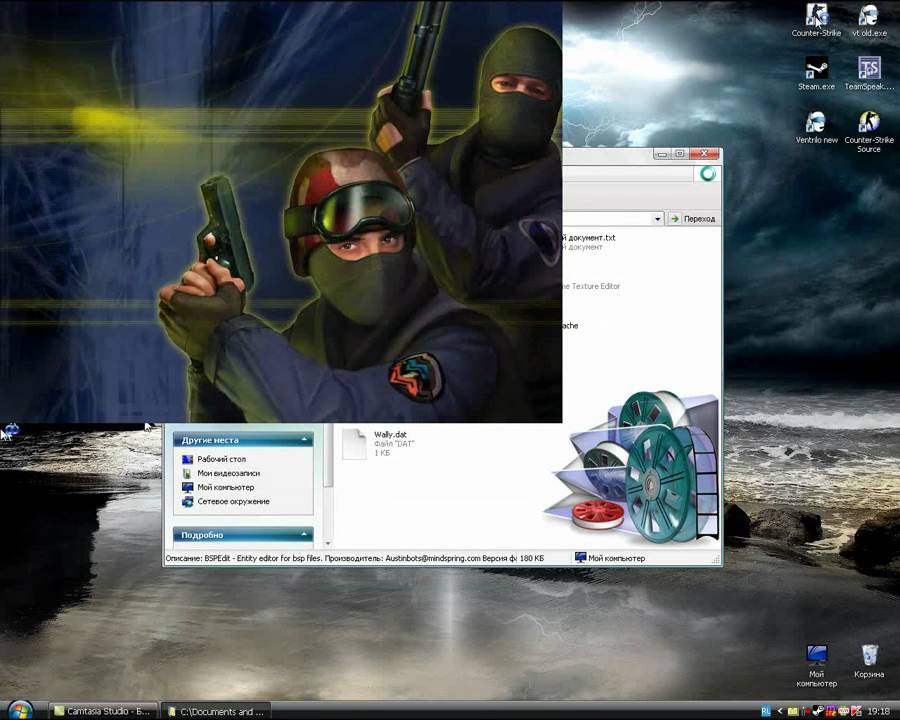Click the Переход go button
The height and width of the screenshot is (720, 900).
pos(693,219)
